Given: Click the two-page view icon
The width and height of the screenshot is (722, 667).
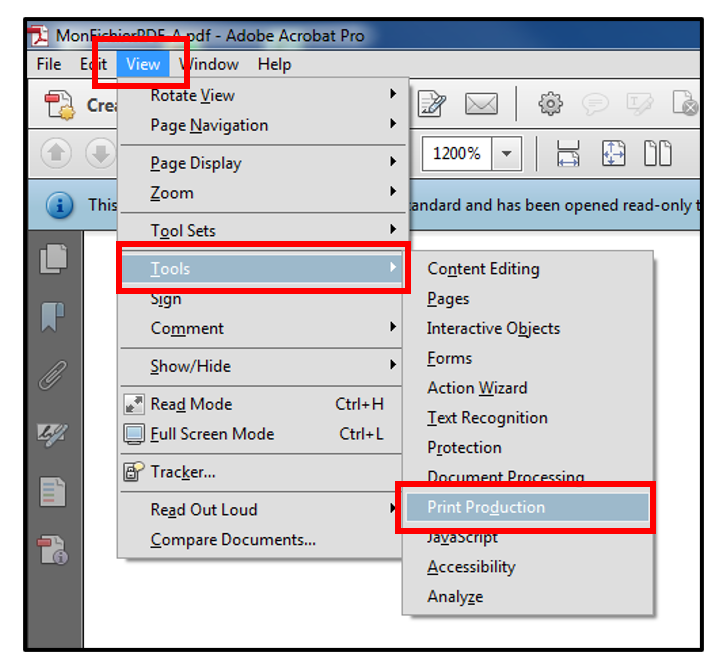Looking at the screenshot, I should 657,154.
